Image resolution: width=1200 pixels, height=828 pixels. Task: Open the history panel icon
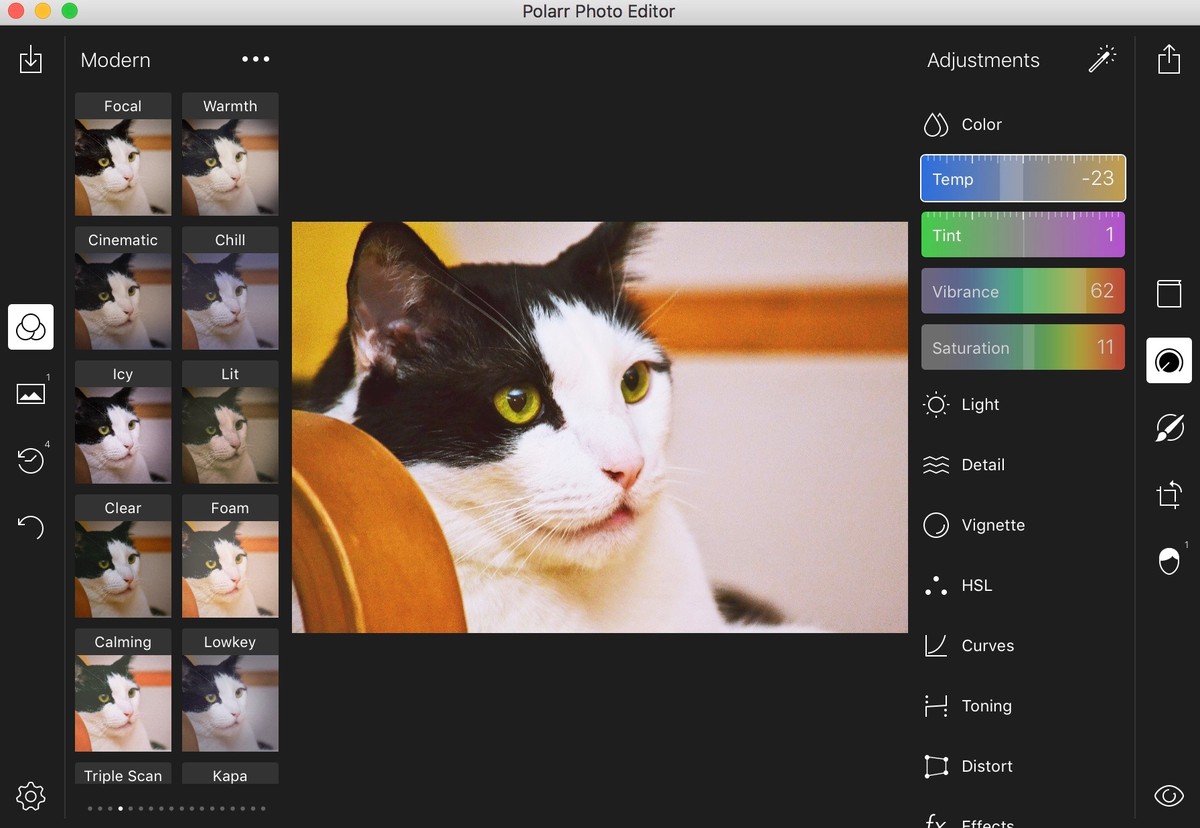[x=31, y=460]
